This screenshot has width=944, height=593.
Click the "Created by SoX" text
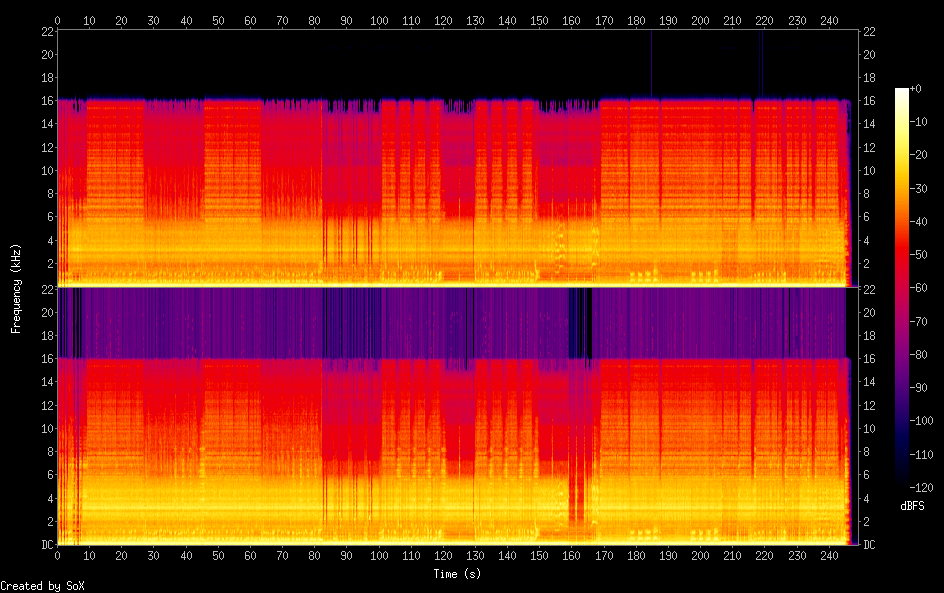point(42,585)
